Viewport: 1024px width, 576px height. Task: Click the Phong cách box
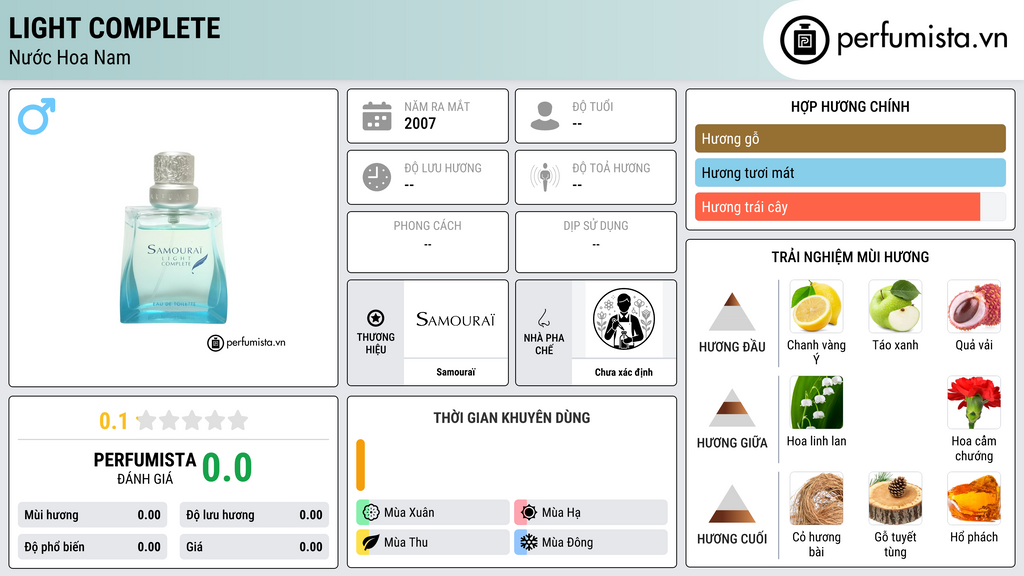(428, 242)
